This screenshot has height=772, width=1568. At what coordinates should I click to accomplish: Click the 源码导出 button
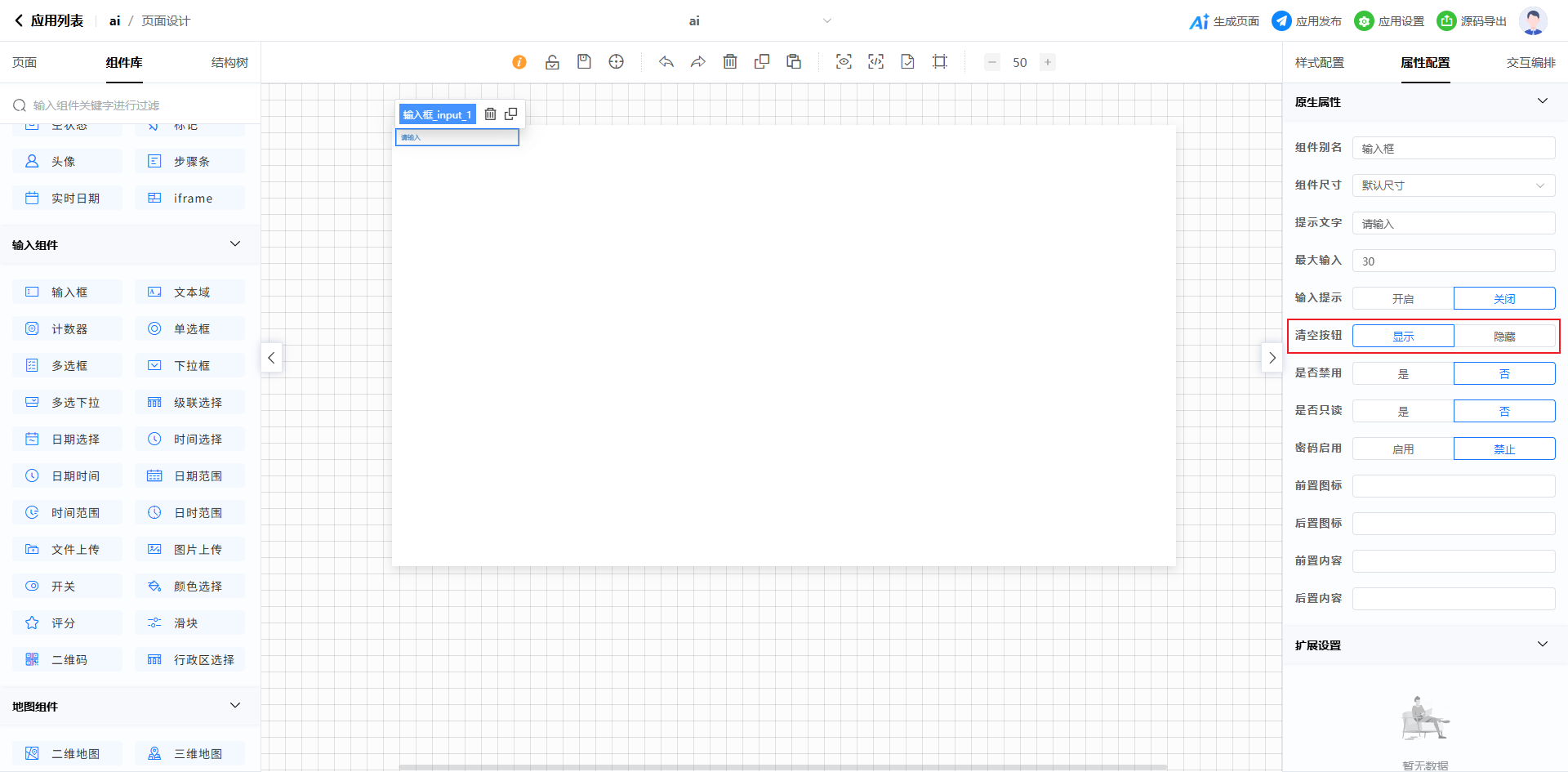1472,21
